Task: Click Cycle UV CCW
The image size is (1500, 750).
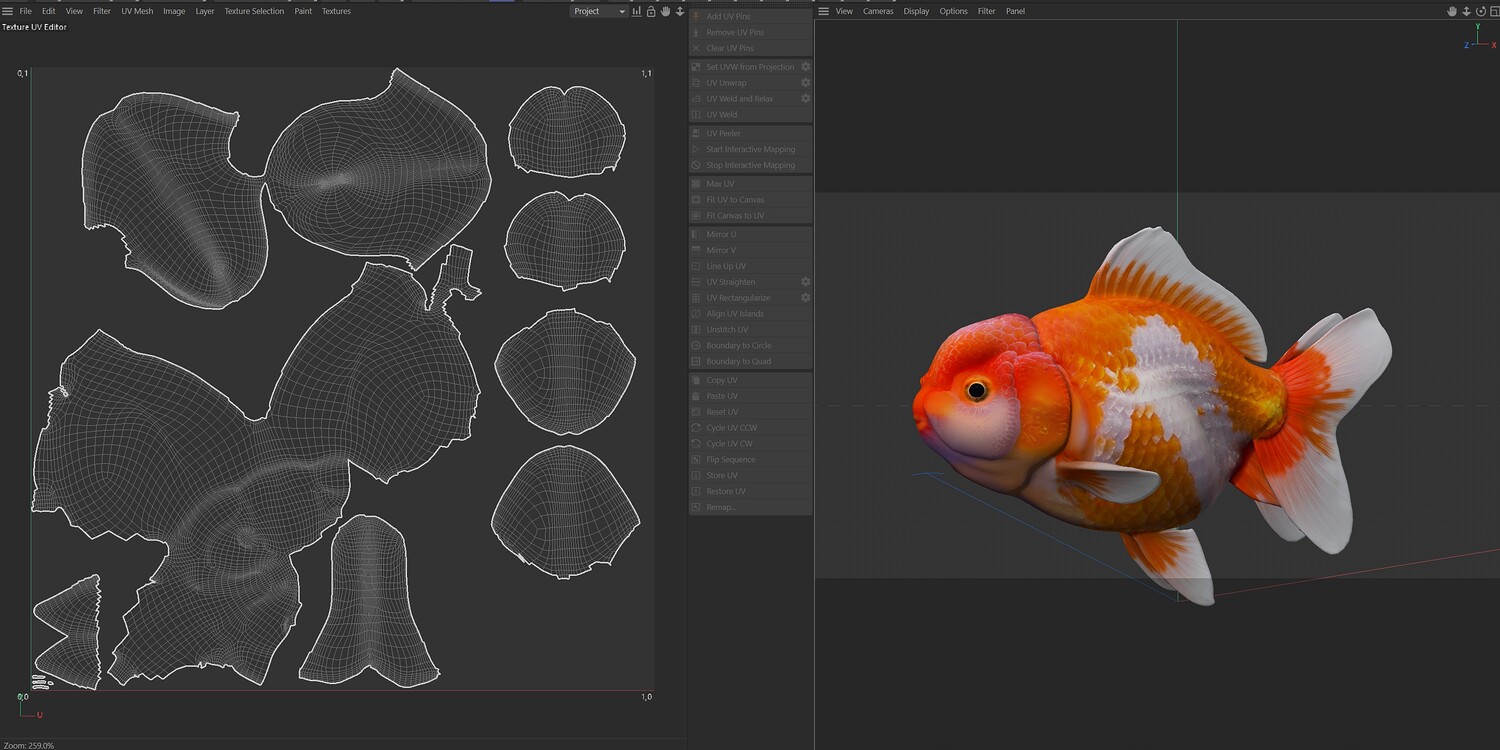Action: 751,428
